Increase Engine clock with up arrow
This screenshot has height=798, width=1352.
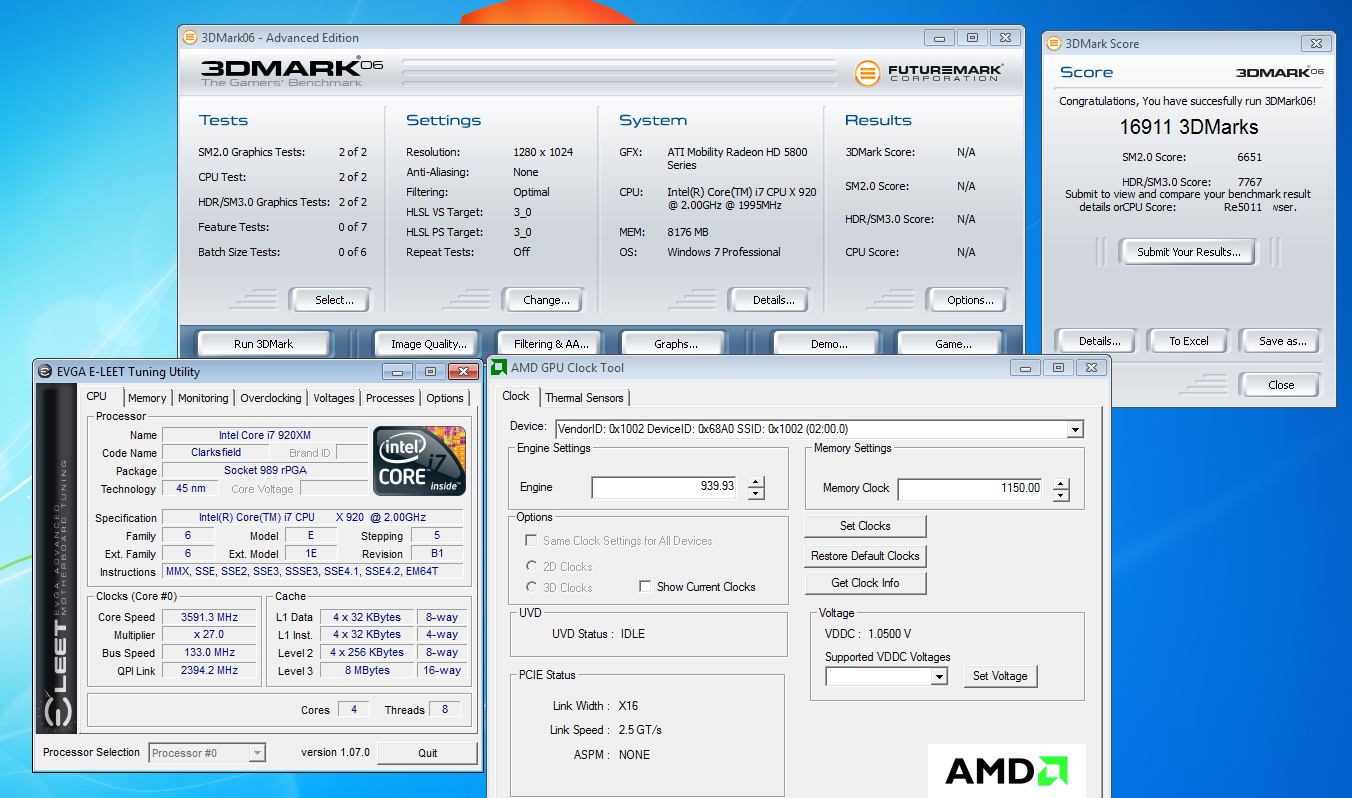[x=756, y=482]
